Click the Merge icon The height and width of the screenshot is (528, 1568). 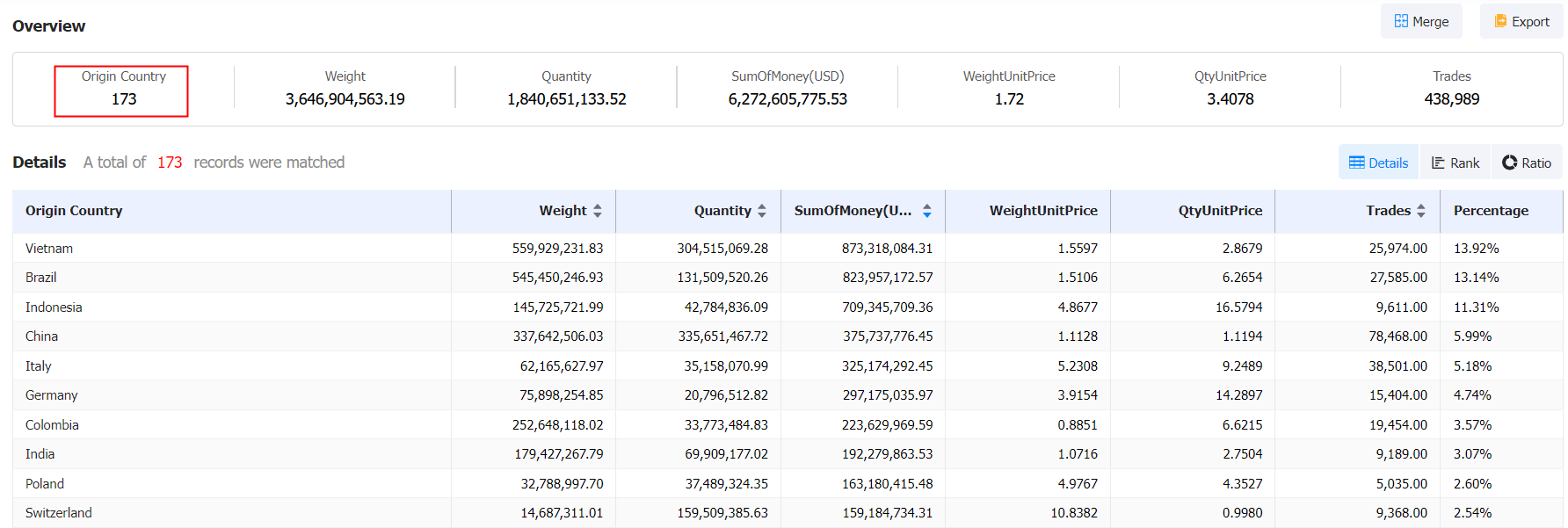click(x=1401, y=21)
